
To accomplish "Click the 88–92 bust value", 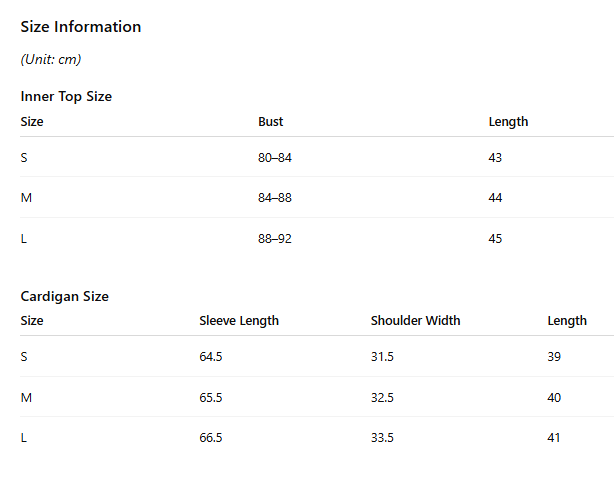I will point(274,238).
